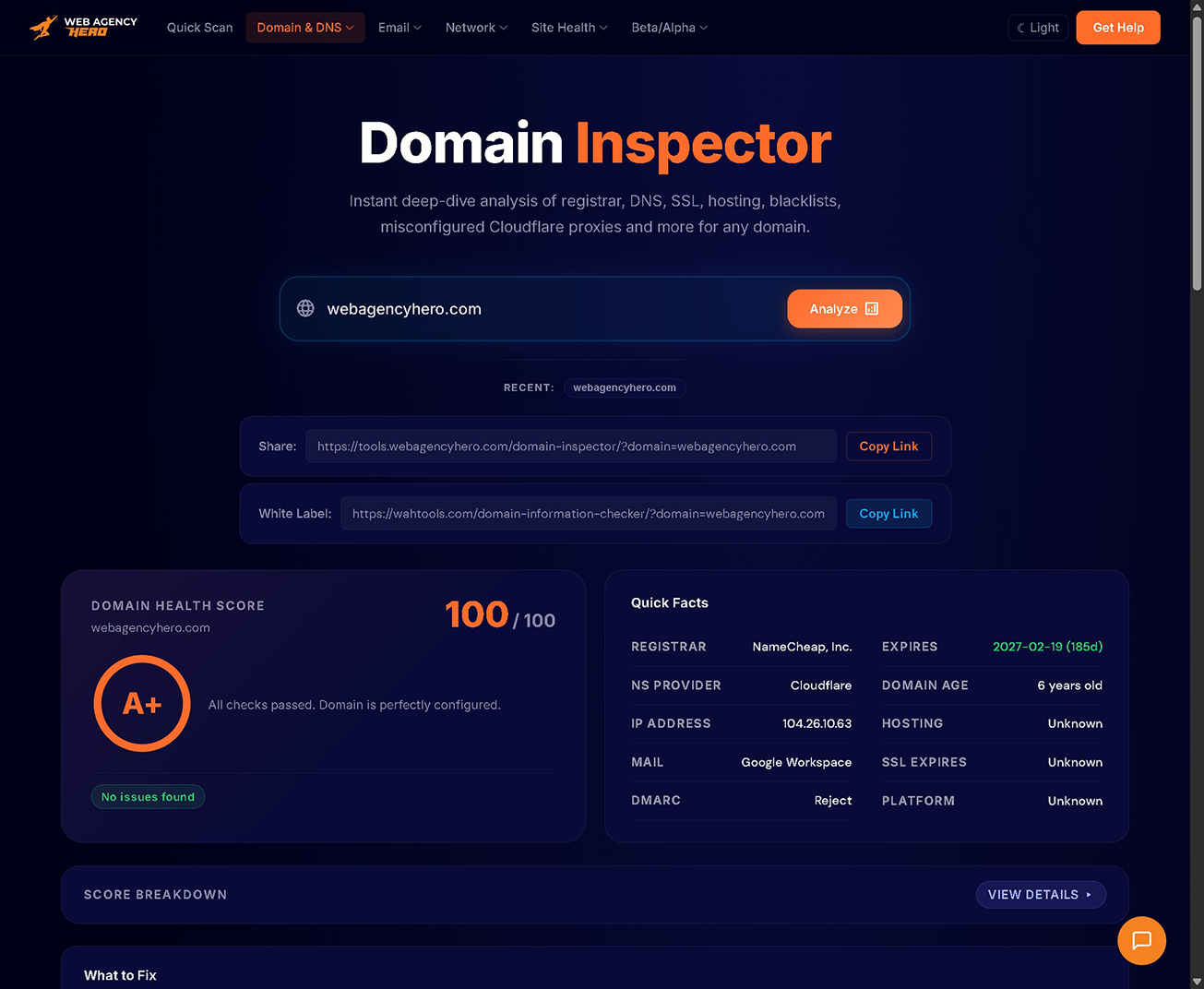
Task: Expand Score Breakdown via View Details
Action: click(x=1041, y=895)
